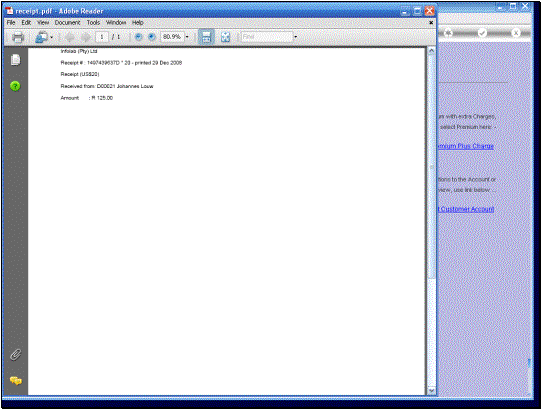Image resolution: width=541 pixels, height=409 pixels.
Task: Click the zoom out round button
Action: pyautogui.click(x=138, y=37)
